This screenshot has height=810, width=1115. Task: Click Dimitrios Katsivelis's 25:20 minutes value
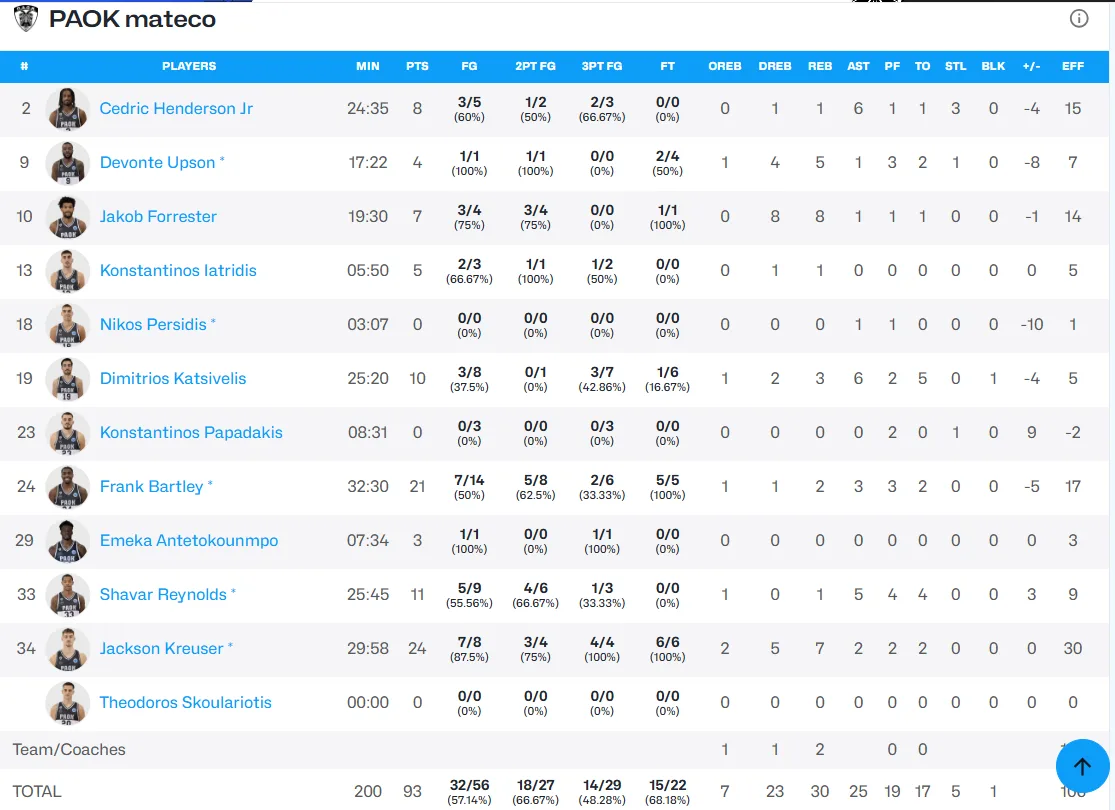coord(368,378)
